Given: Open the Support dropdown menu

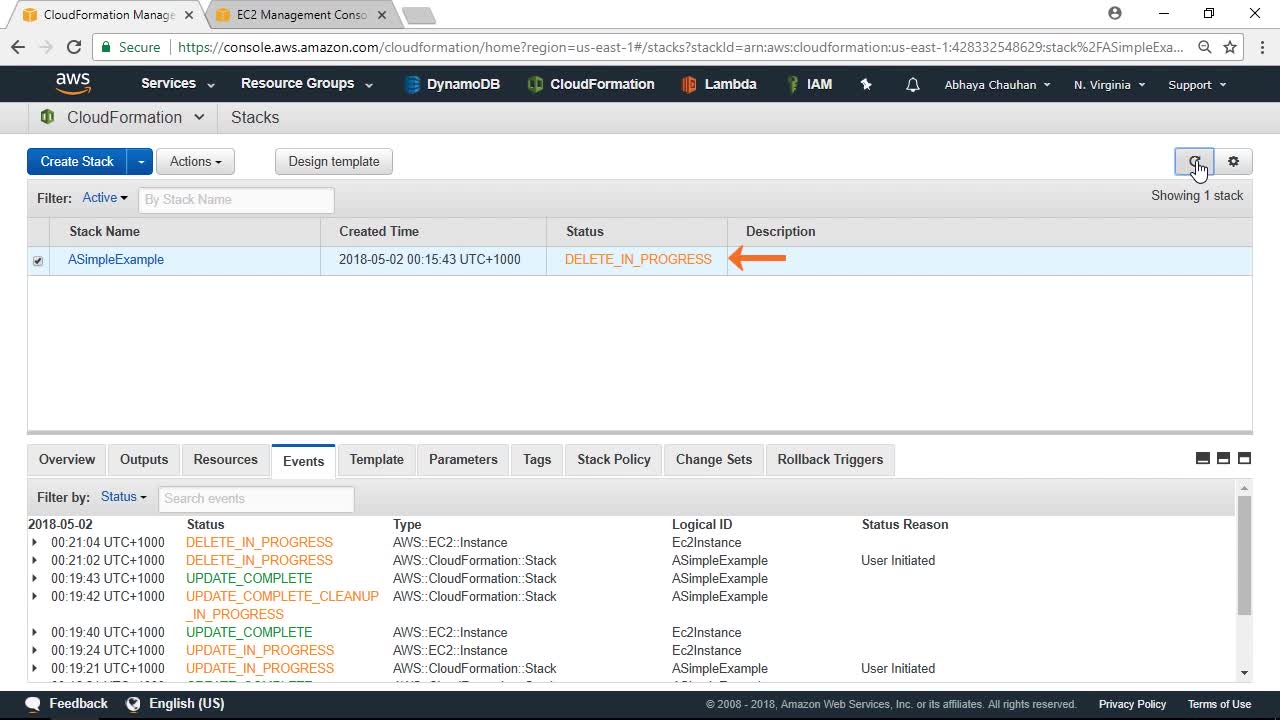Looking at the screenshot, I should click(x=1197, y=85).
